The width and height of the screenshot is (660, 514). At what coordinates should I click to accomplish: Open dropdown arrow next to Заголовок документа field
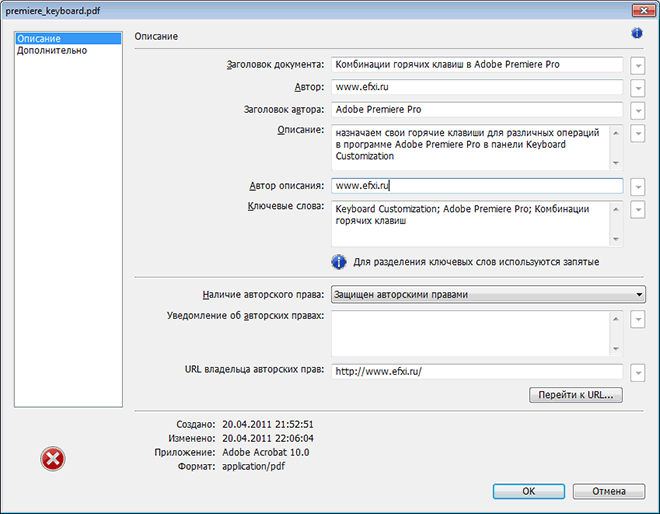[x=638, y=66]
